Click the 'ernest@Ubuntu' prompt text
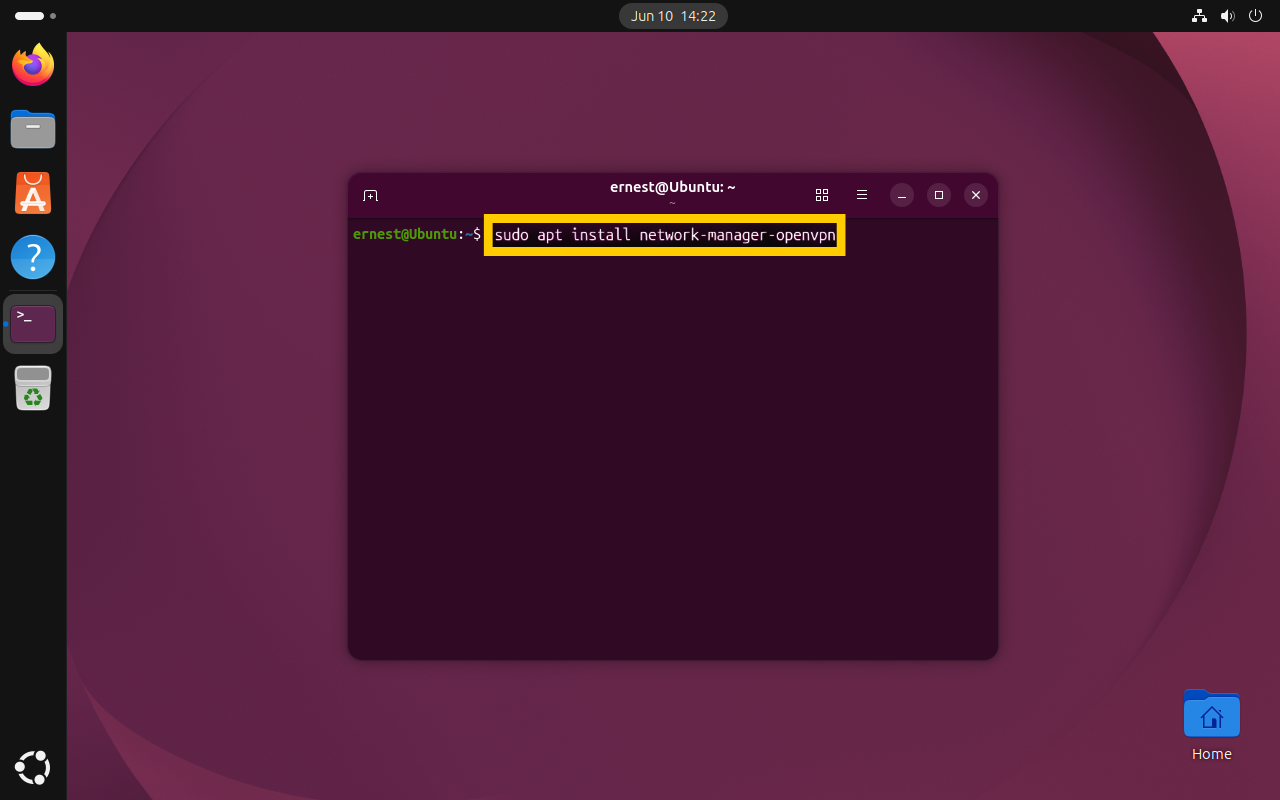The image size is (1280, 800). pyautogui.click(x=404, y=234)
